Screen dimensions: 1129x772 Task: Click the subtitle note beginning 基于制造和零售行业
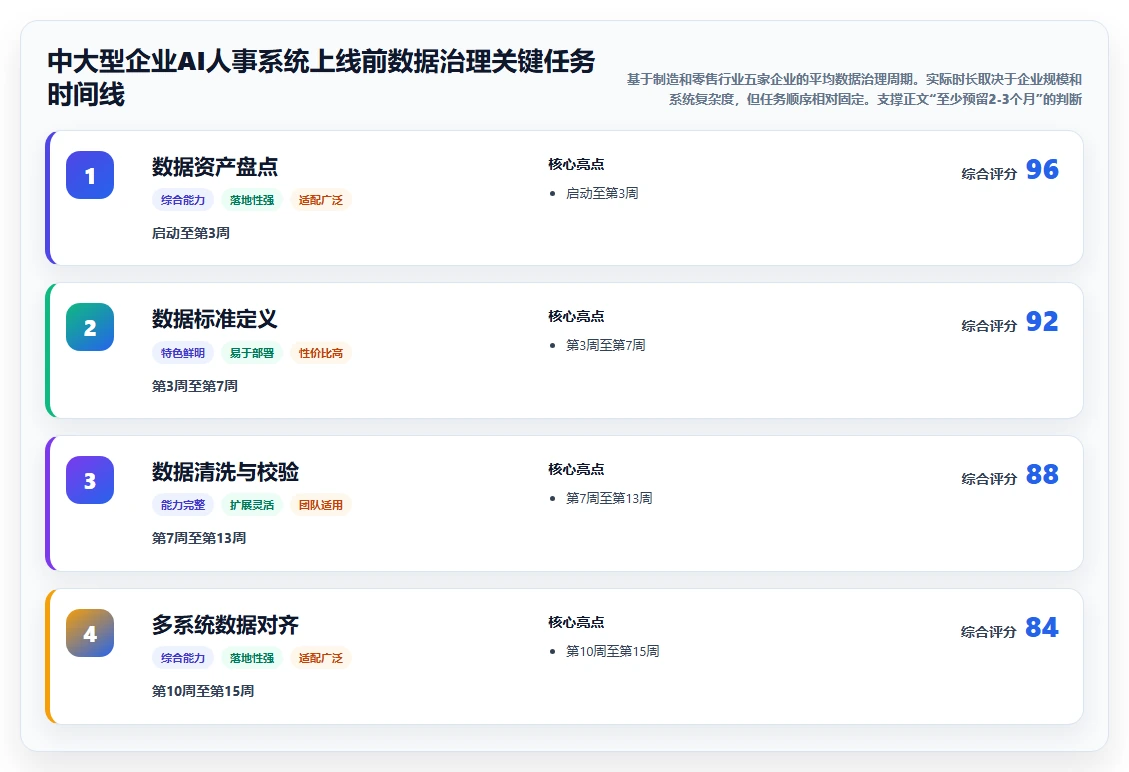click(x=854, y=89)
